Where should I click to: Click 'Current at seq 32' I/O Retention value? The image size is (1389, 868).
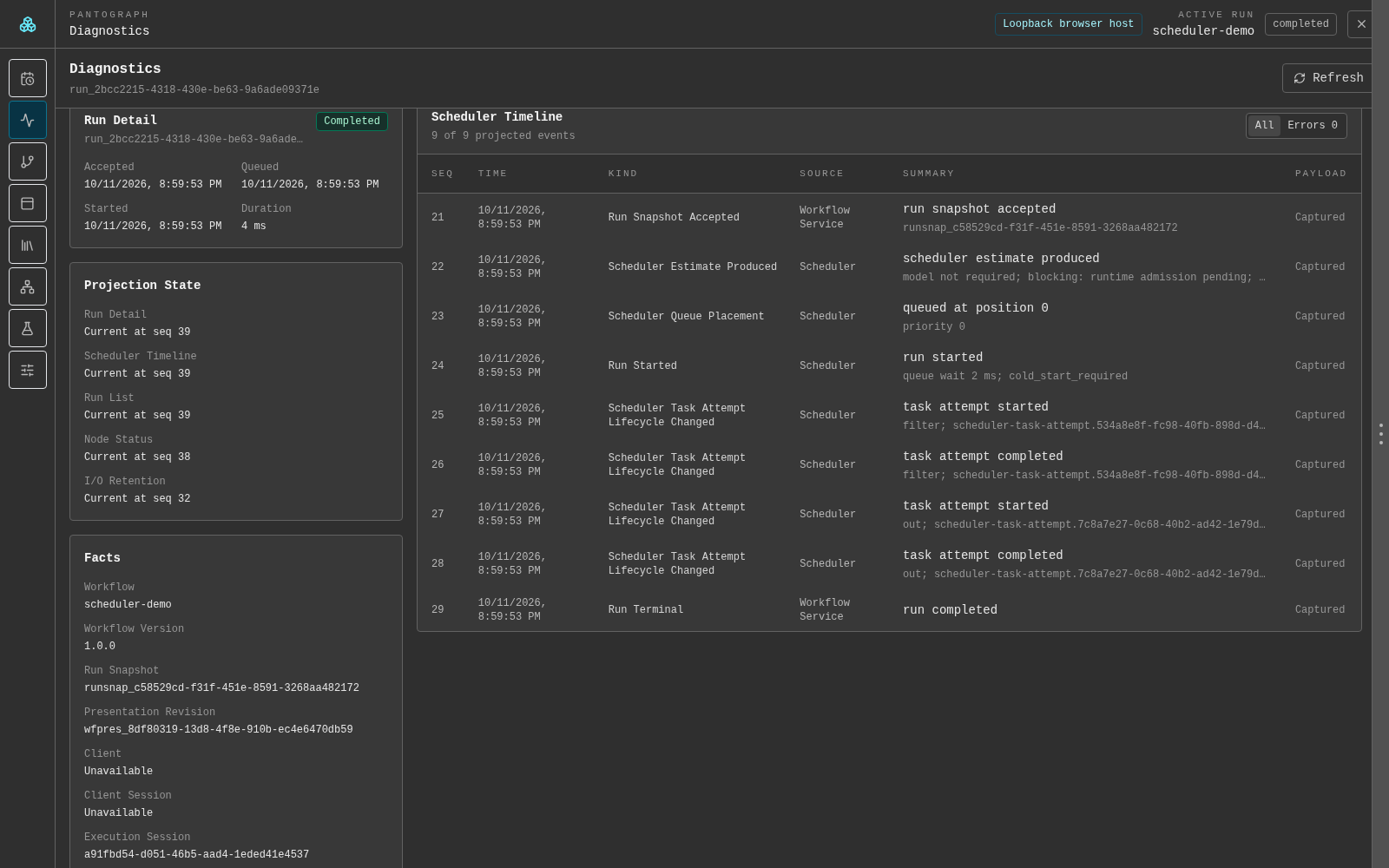click(x=137, y=499)
